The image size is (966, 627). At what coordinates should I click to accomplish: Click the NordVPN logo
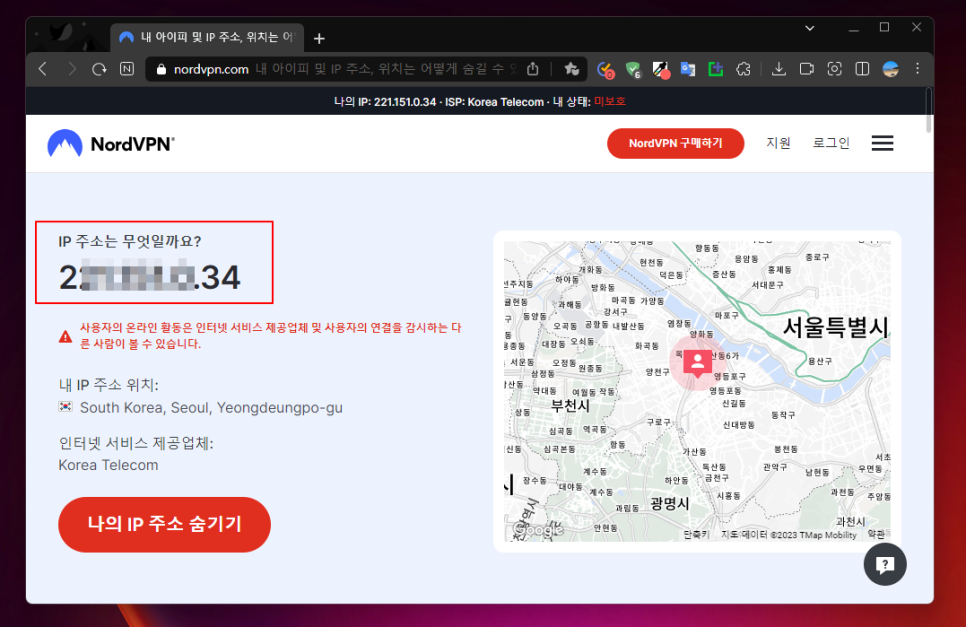tap(111, 144)
